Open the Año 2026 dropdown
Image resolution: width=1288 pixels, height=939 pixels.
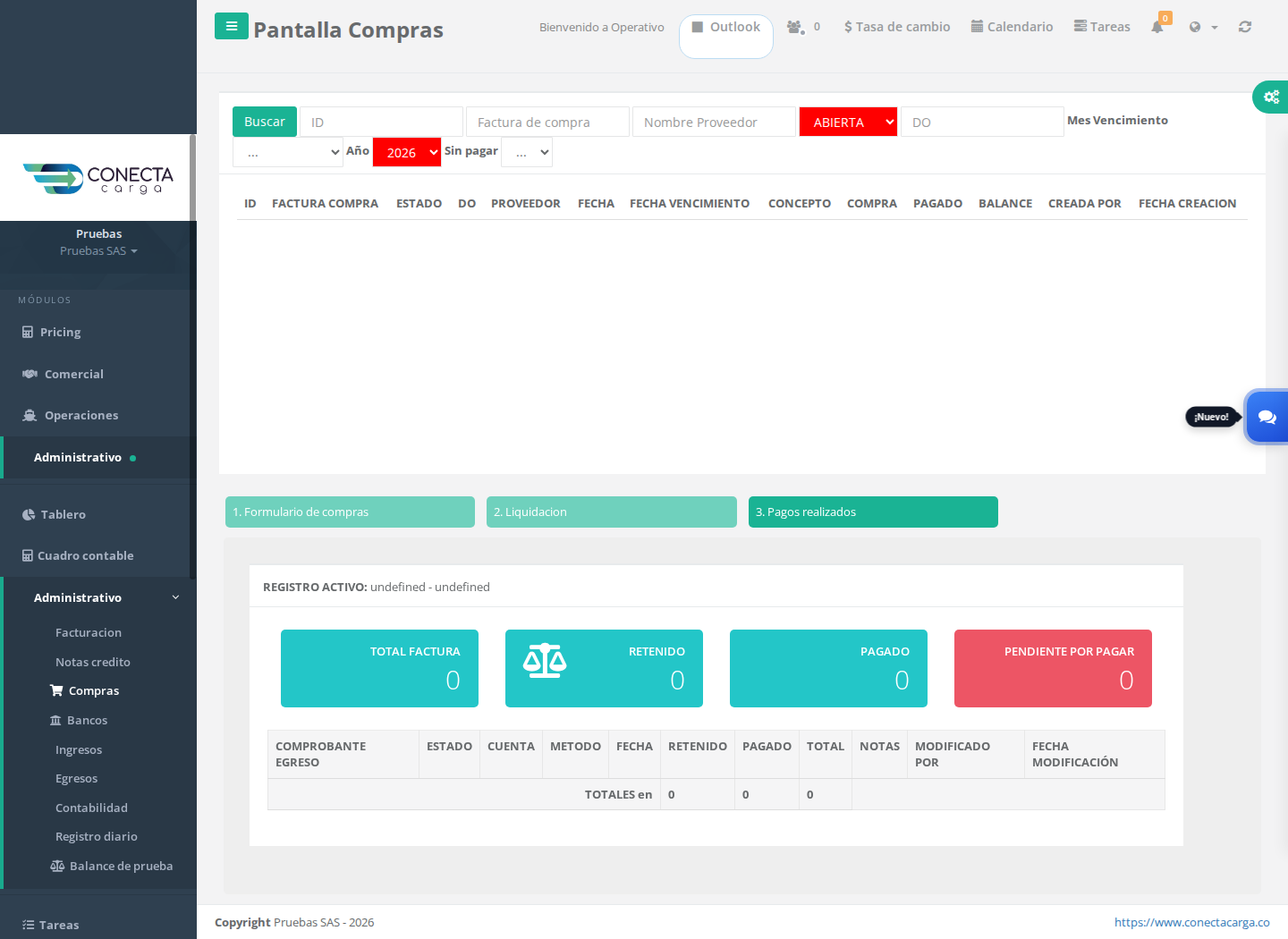407,152
